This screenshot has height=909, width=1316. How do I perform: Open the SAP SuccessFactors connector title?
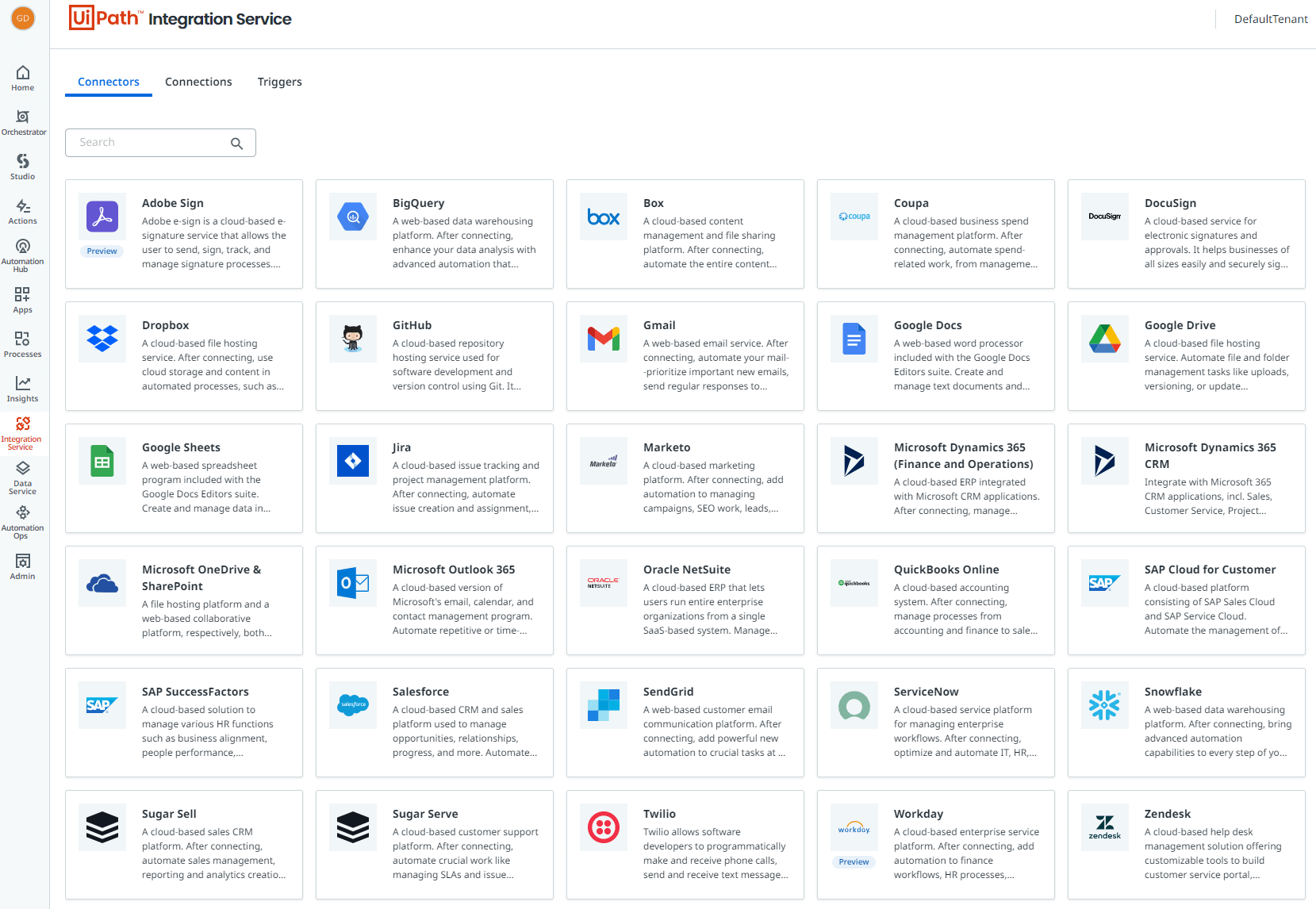coord(195,692)
